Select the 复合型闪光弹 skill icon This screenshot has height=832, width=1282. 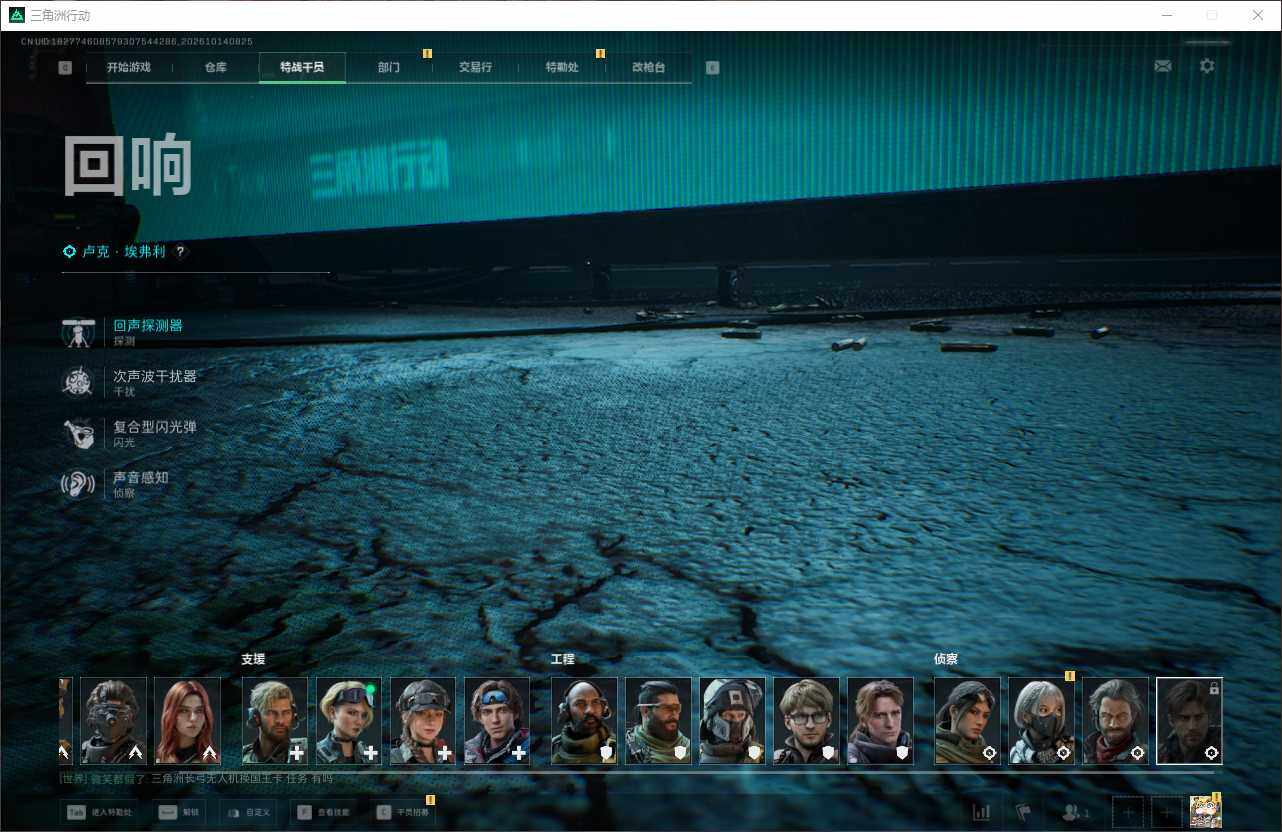pos(78,434)
